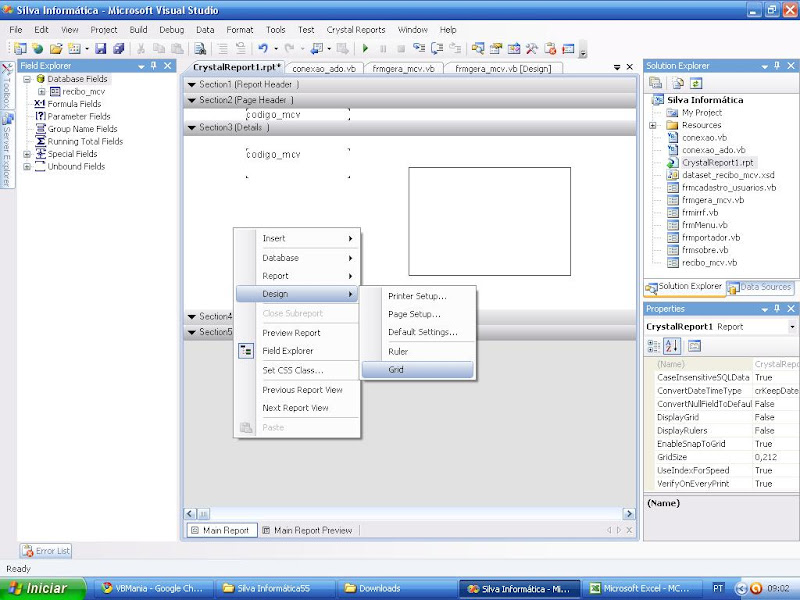Open the Insert submenu in context menu
The image size is (800, 600).
(x=297, y=238)
